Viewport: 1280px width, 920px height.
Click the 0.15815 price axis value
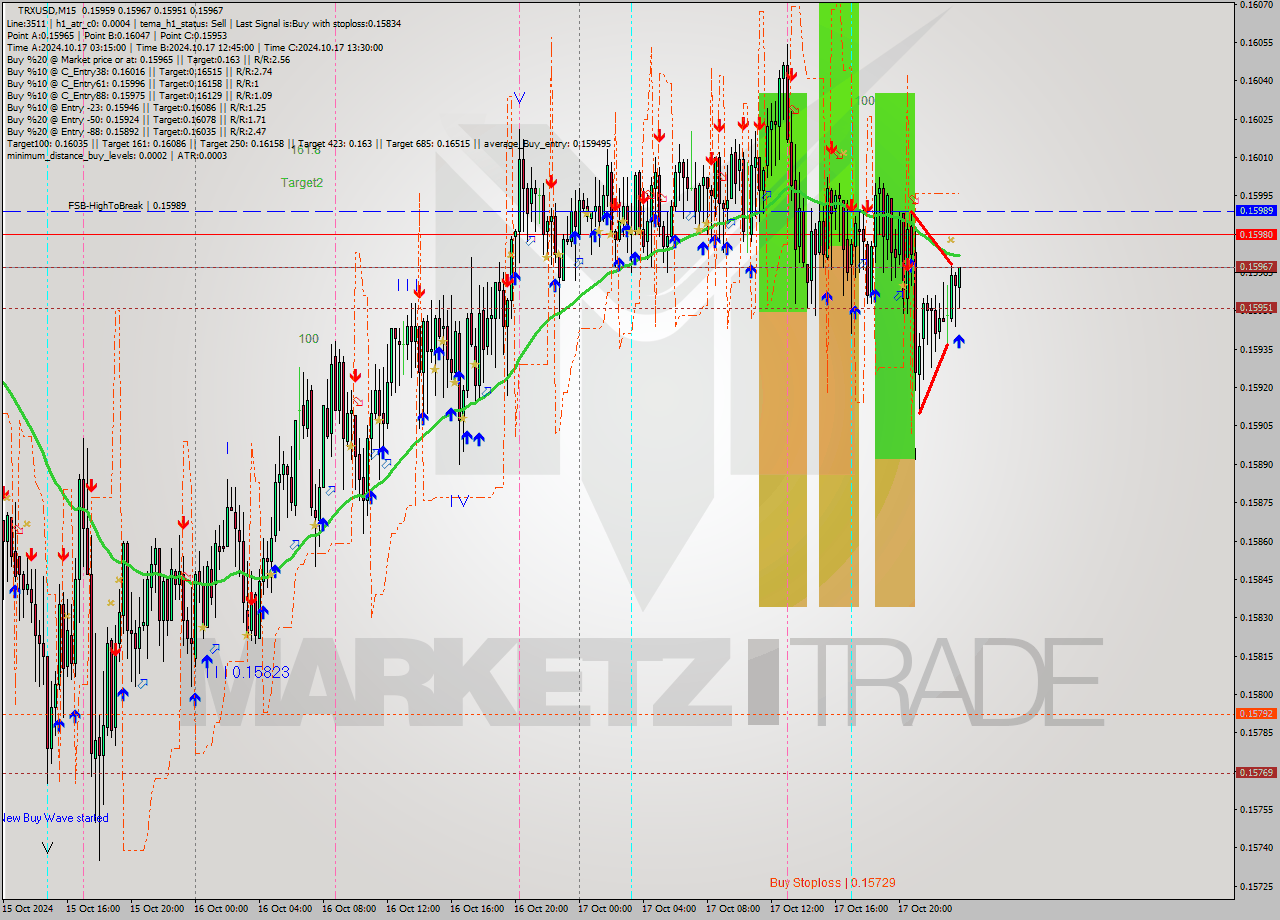coord(1256,657)
